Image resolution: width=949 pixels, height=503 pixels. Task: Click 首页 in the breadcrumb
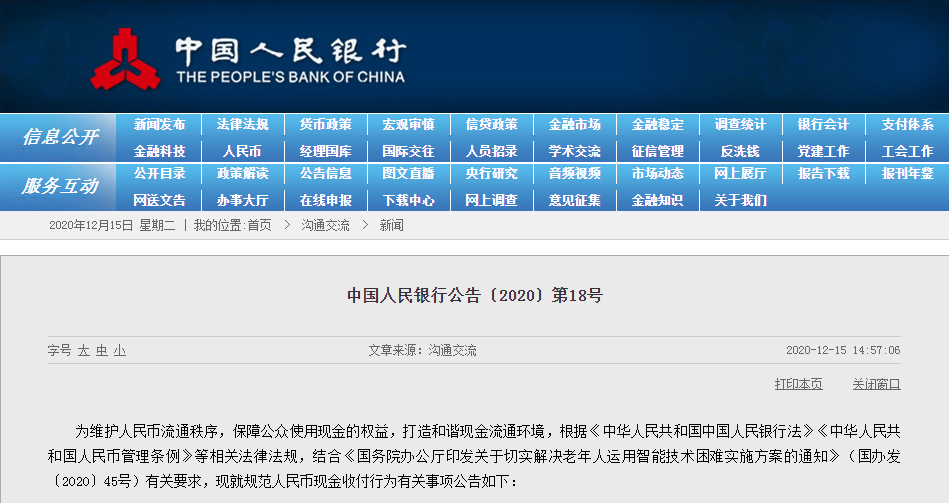(x=259, y=226)
